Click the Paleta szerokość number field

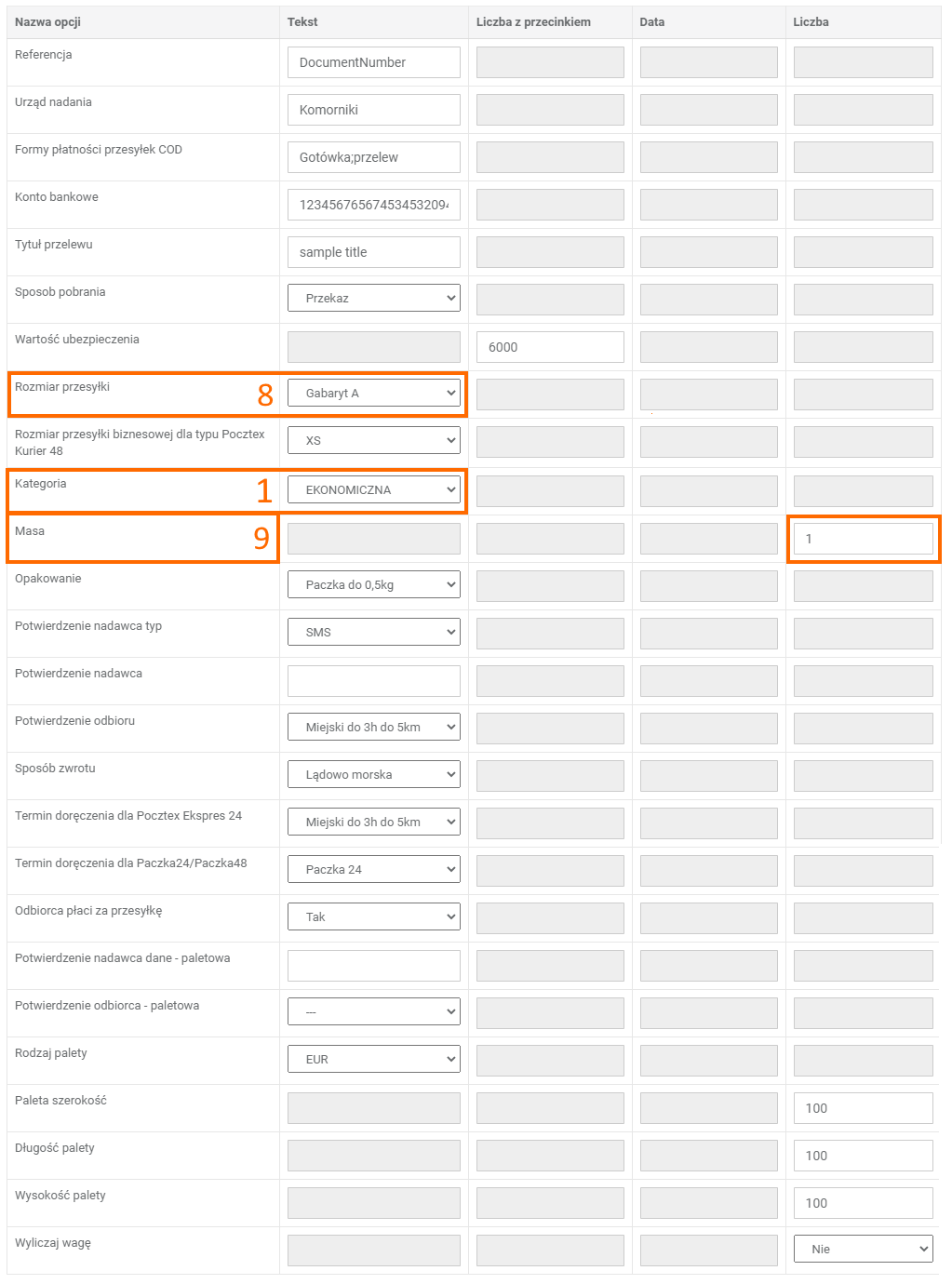pyautogui.click(x=863, y=1108)
